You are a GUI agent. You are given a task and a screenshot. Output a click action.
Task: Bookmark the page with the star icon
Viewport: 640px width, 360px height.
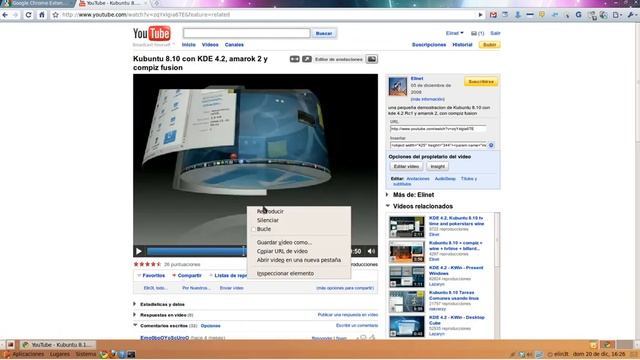pyautogui.click(x=56, y=15)
